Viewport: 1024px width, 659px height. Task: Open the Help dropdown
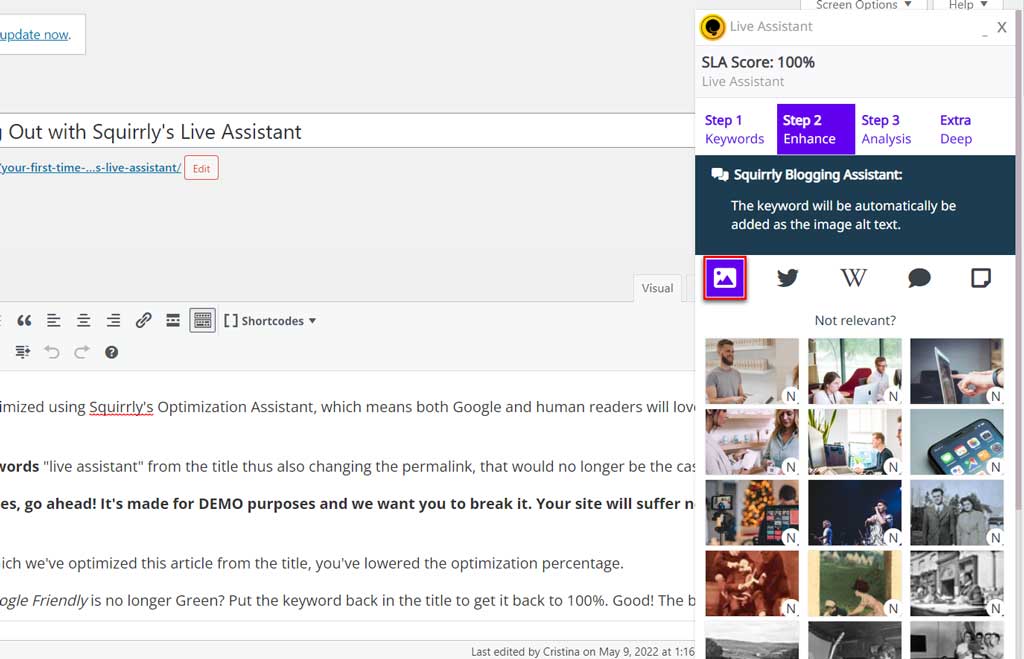[x=967, y=6]
